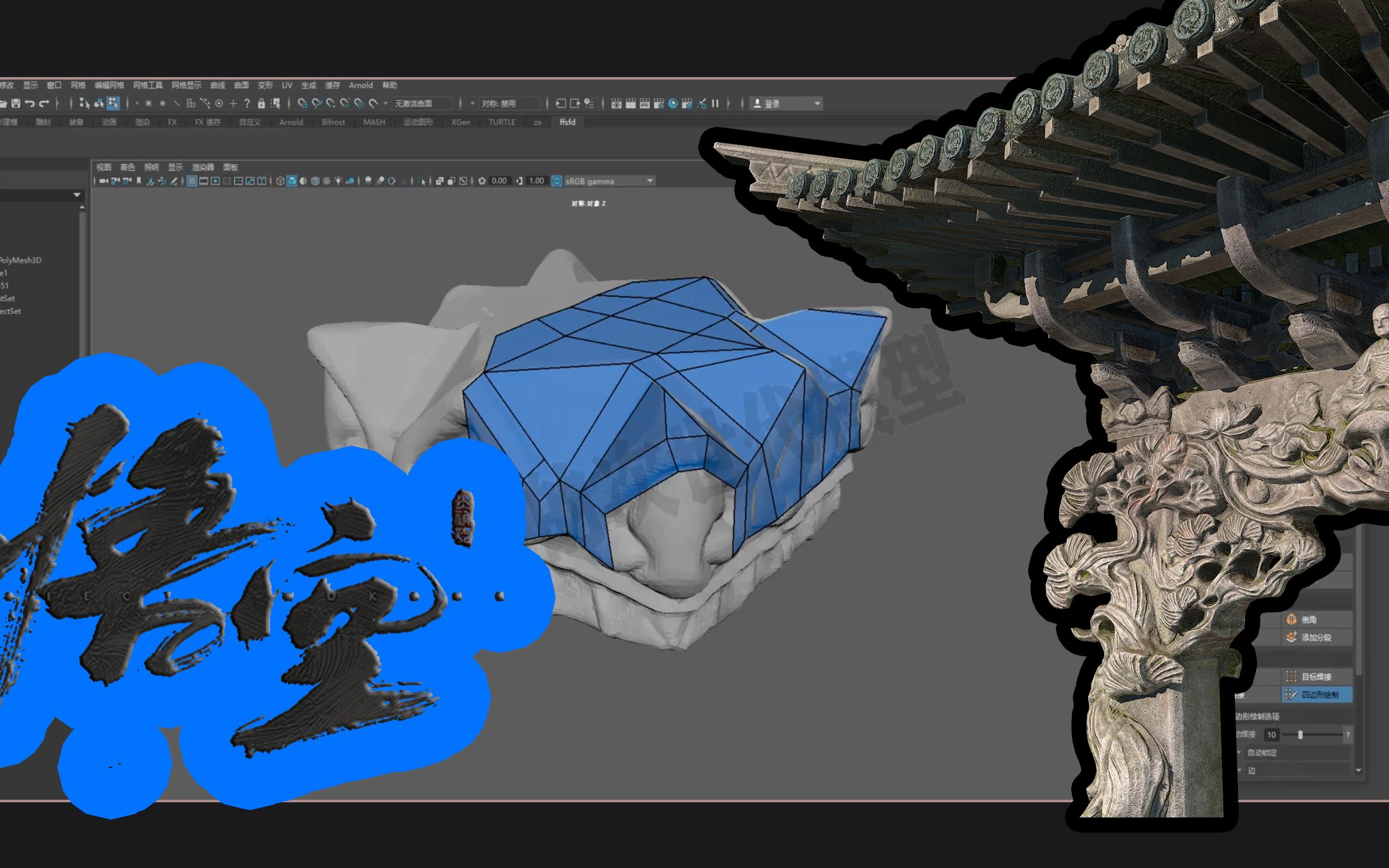Click the 添加分段 add divisions button
The width and height of the screenshot is (1389, 868).
coord(1316,637)
